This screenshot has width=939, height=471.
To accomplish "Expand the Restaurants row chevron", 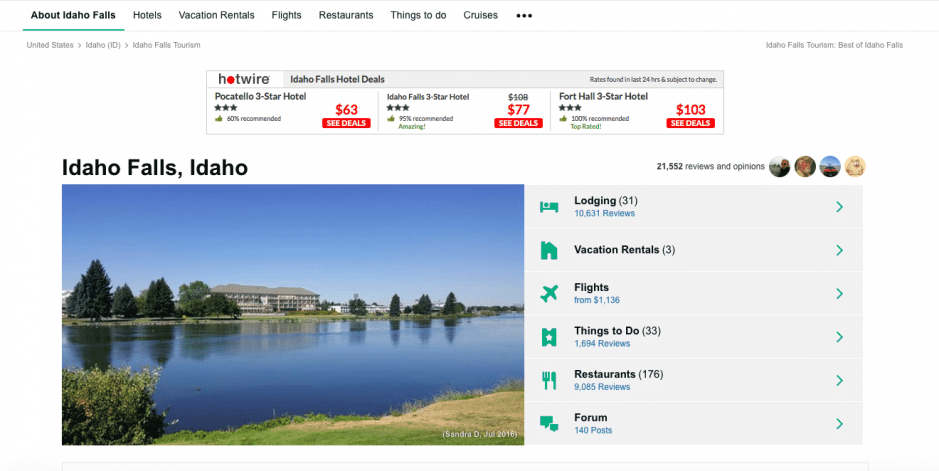I will click(840, 380).
